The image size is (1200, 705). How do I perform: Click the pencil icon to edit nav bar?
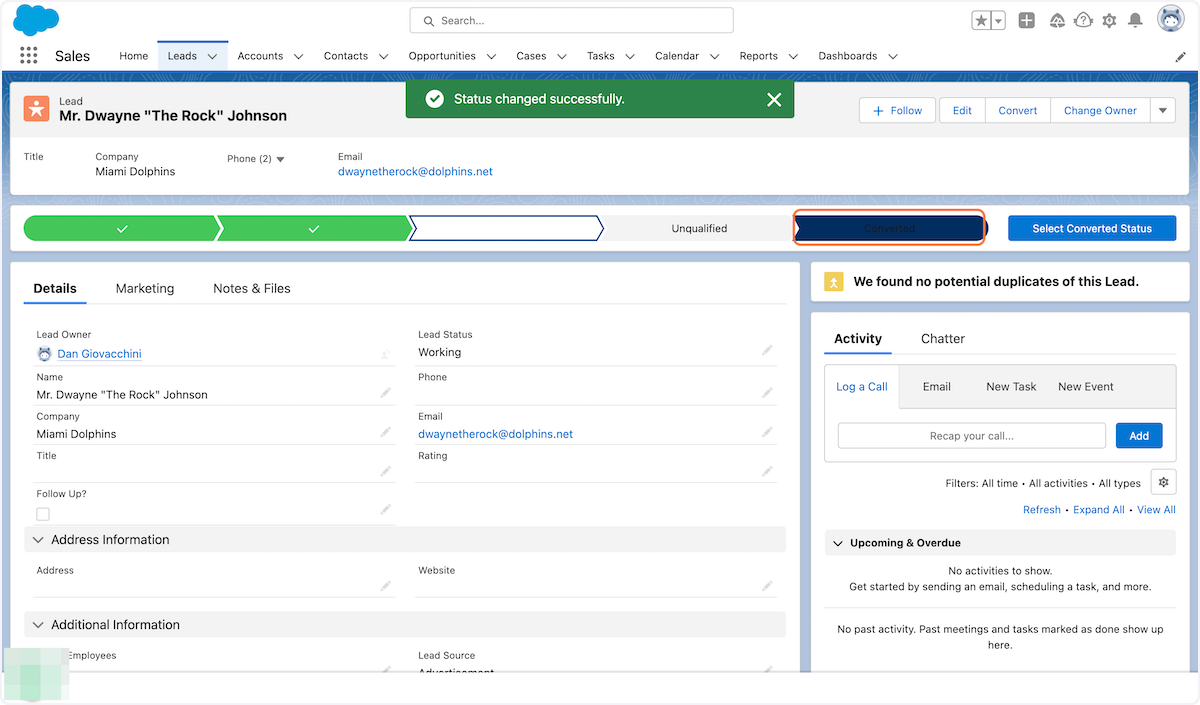pos(1181,57)
